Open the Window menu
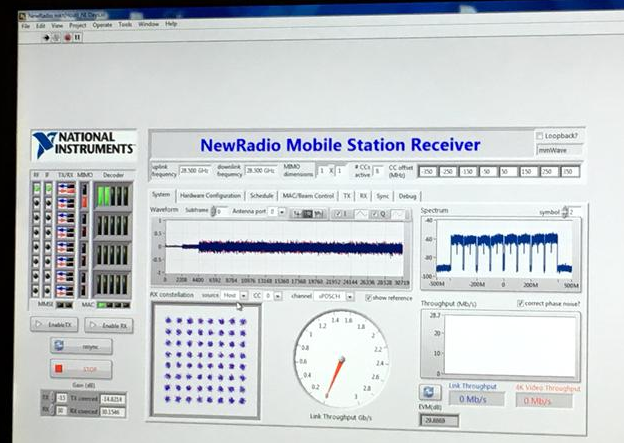Viewport: 624px width, 443px height. click(x=148, y=24)
